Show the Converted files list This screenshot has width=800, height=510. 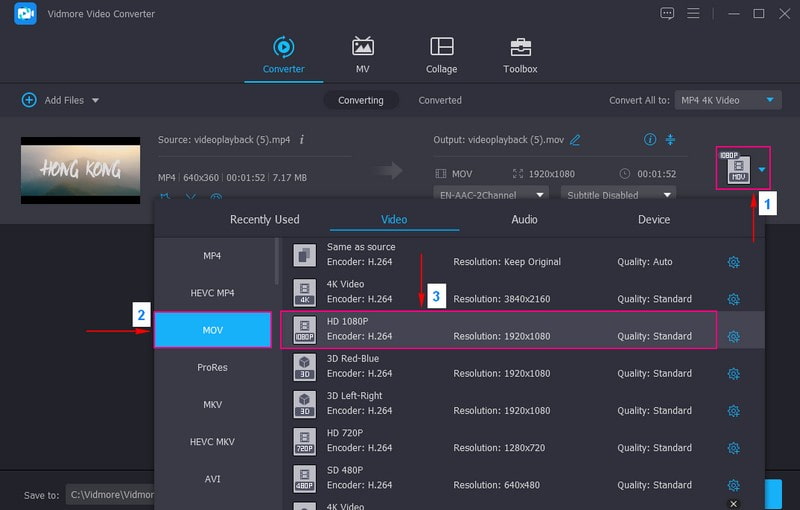click(440, 100)
